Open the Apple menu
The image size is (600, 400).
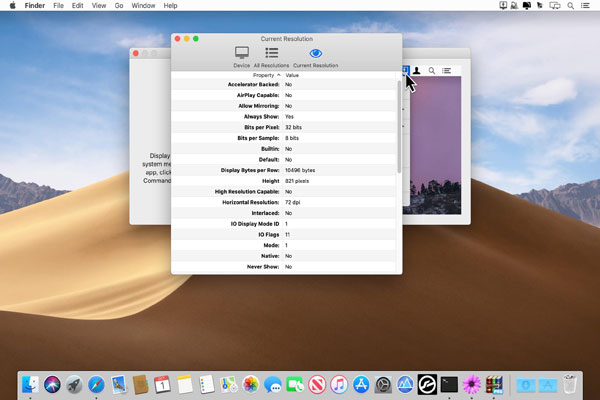[13, 6]
